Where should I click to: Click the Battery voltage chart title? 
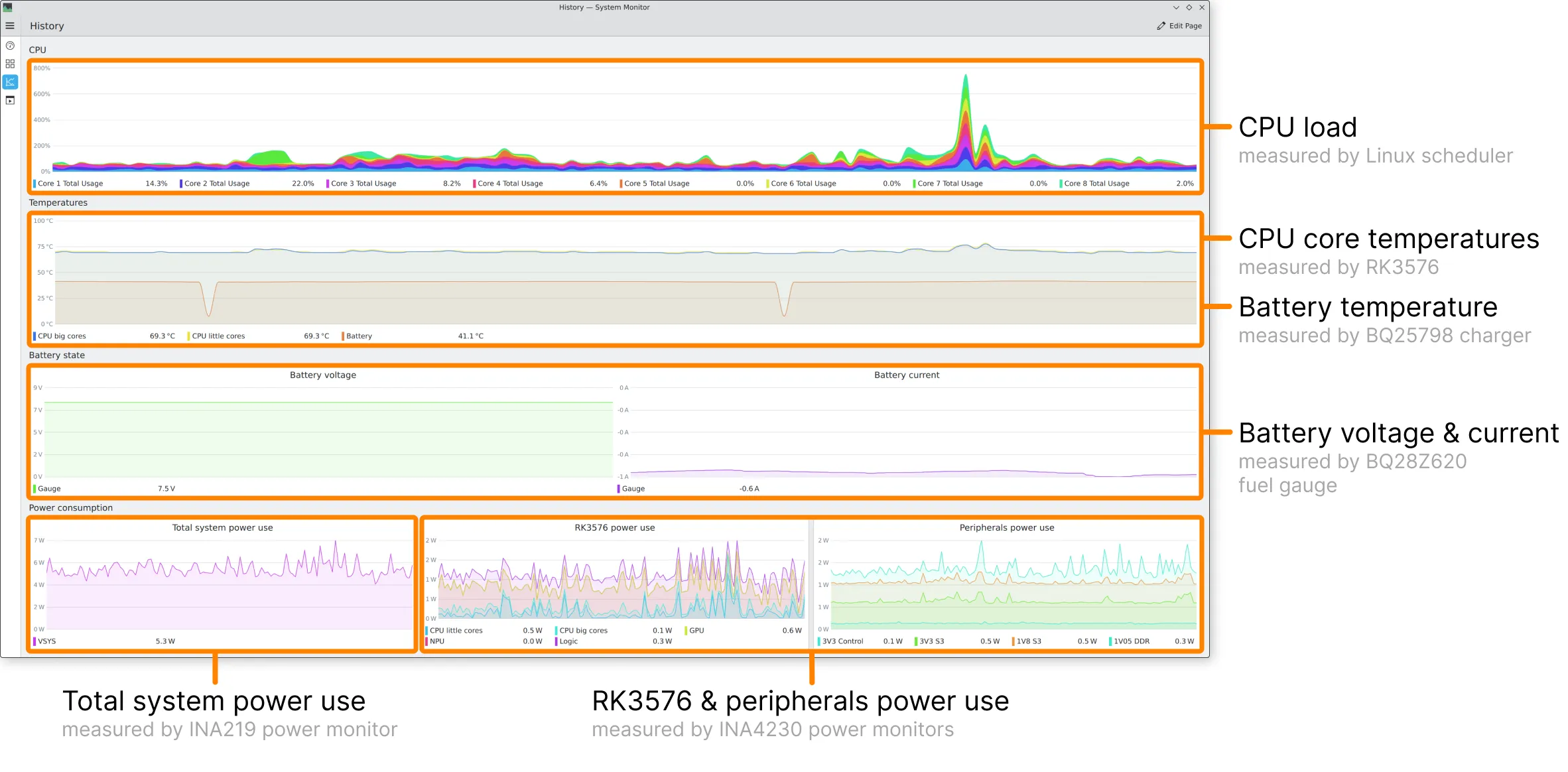(323, 375)
